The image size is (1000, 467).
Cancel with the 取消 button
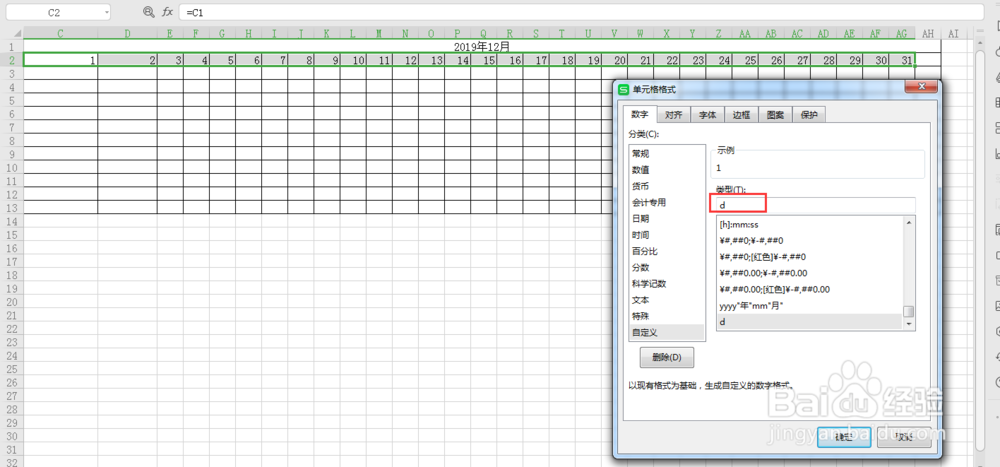tap(904, 437)
